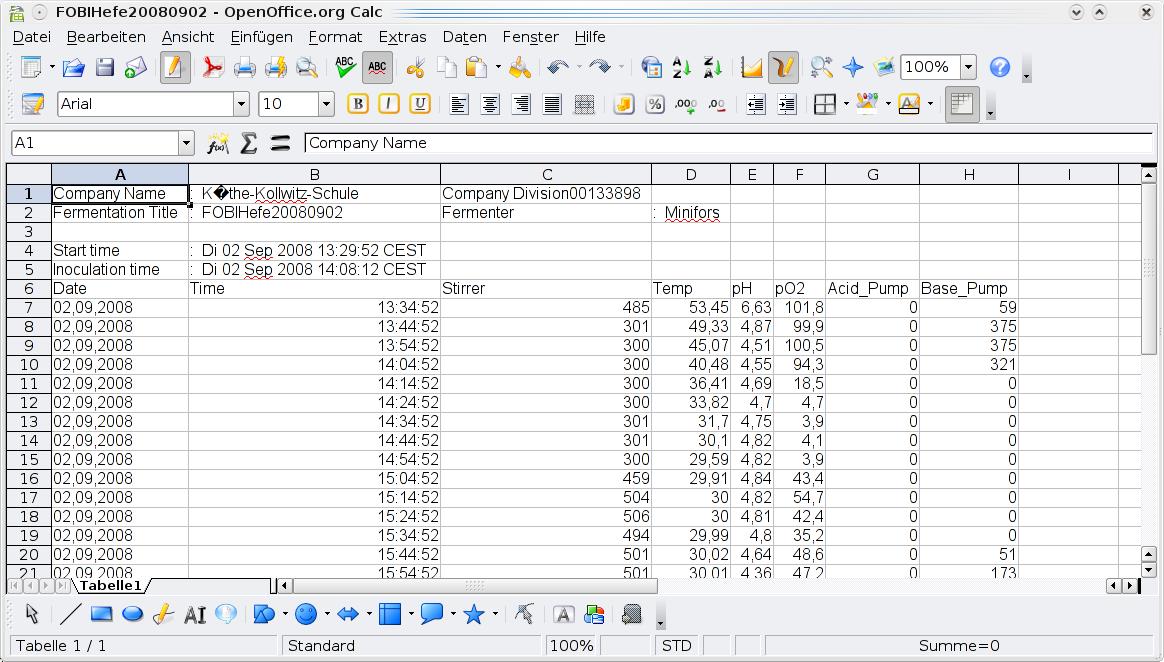Toggle the grid lines button

tap(962, 105)
